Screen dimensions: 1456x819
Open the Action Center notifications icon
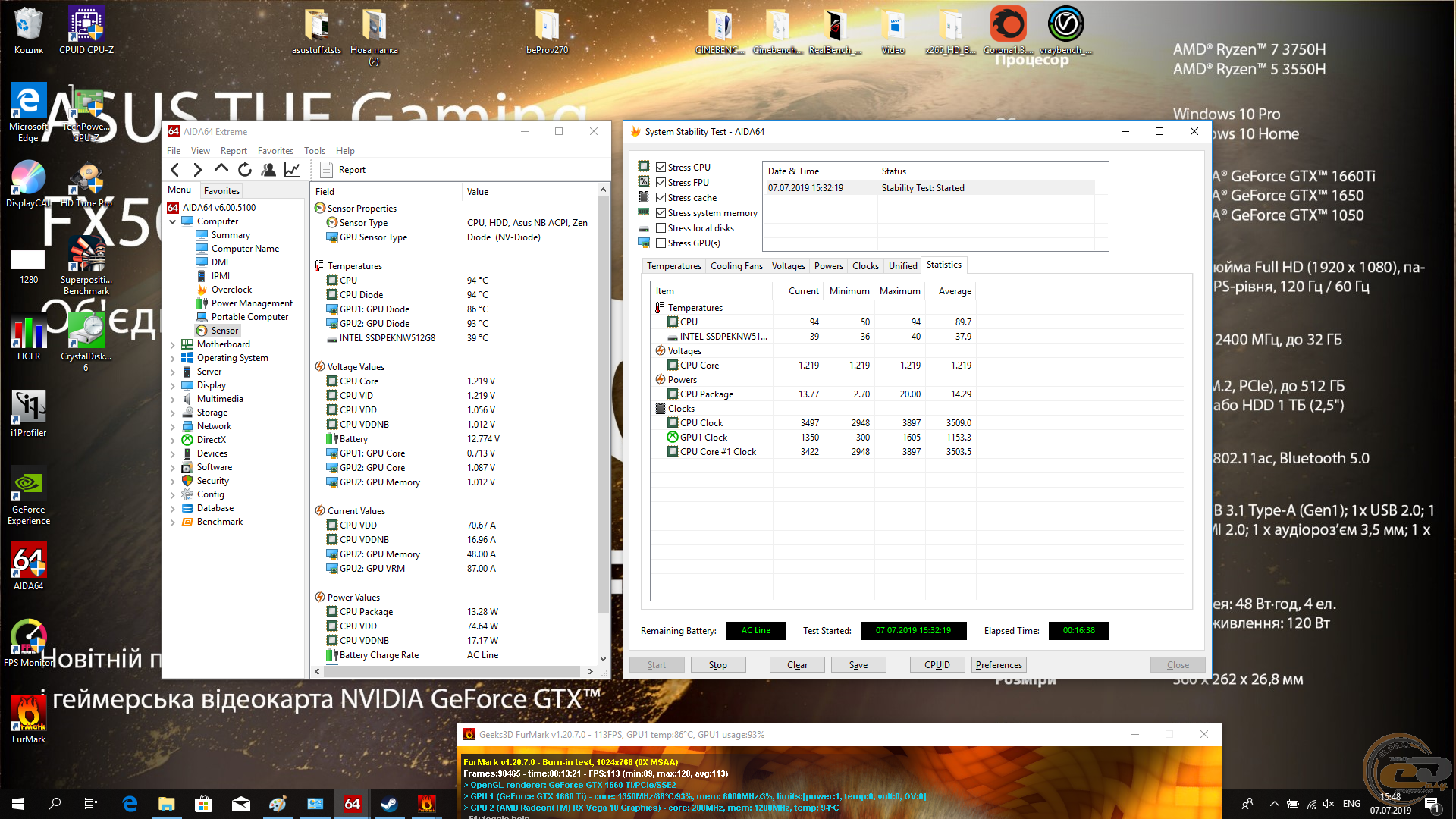[x=1432, y=804]
